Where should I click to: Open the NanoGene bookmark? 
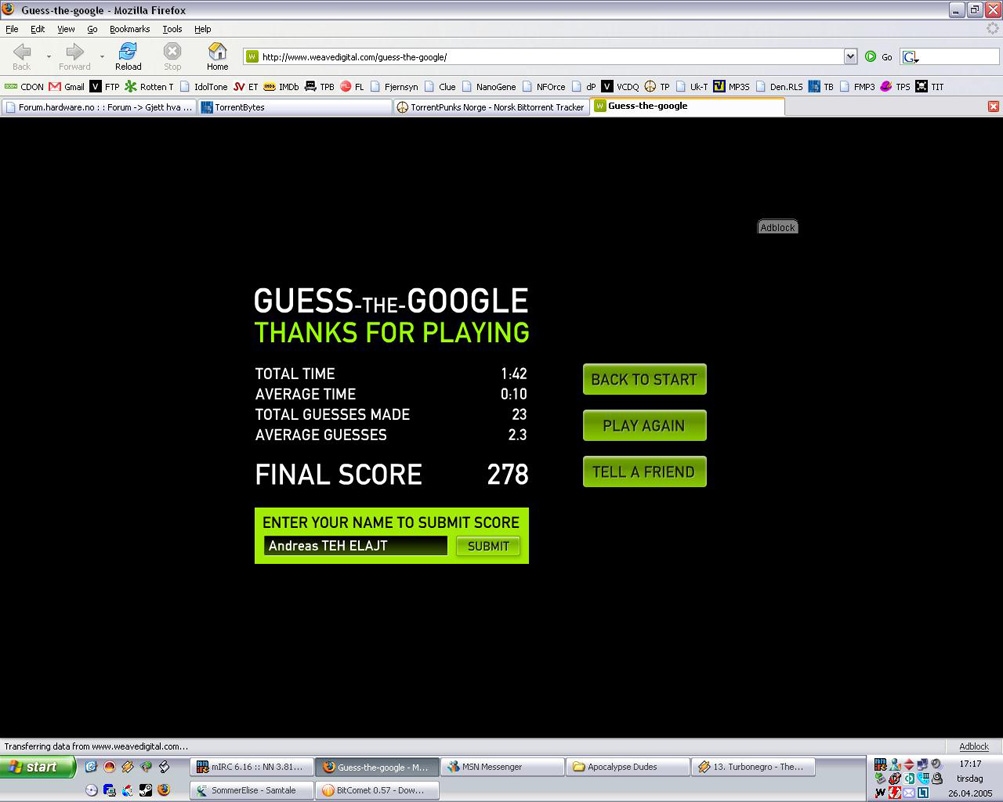pos(489,86)
